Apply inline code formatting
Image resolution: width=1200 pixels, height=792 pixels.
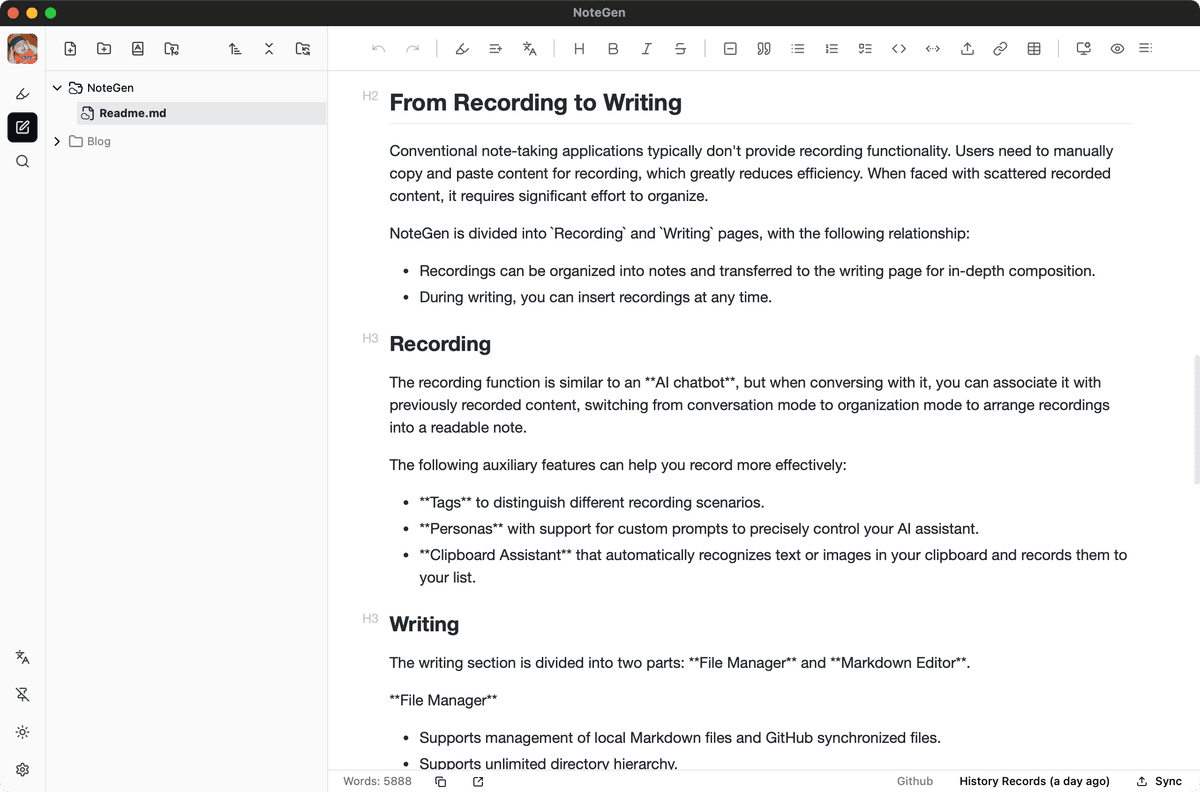click(898, 48)
